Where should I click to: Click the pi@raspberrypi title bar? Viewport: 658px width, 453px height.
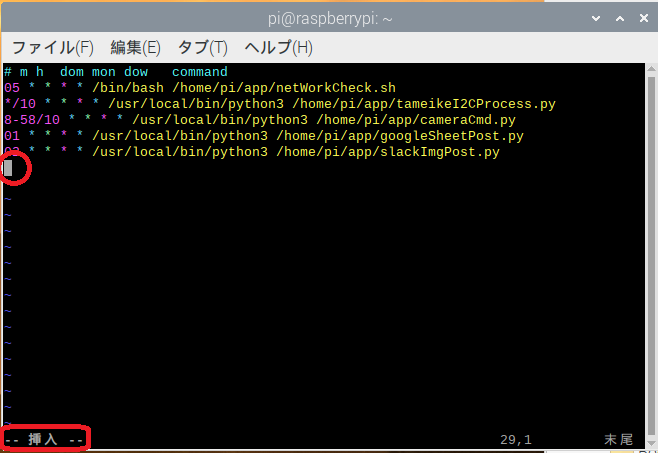328,15
